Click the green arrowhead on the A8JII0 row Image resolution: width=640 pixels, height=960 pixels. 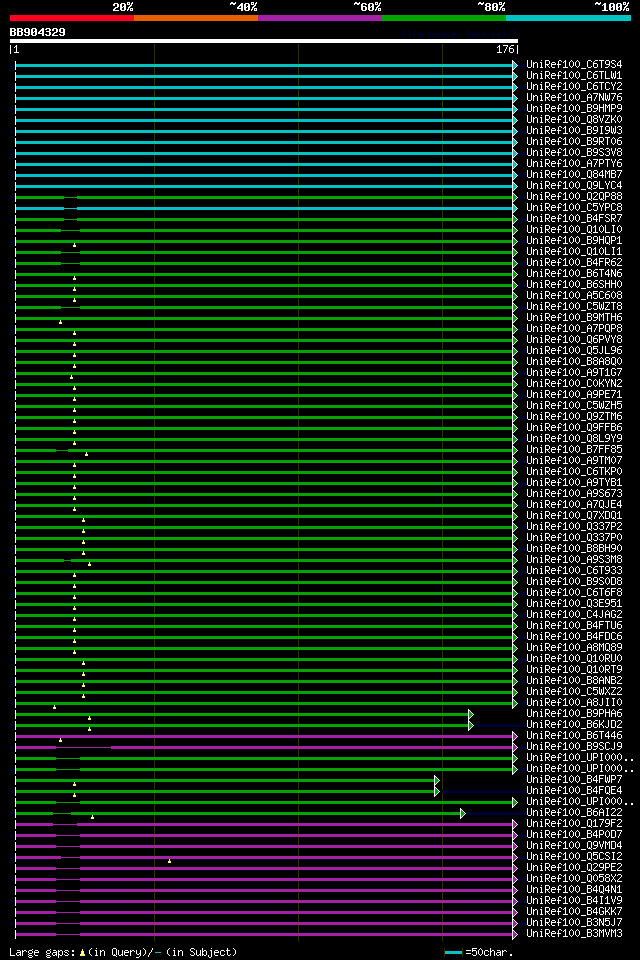click(515, 703)
